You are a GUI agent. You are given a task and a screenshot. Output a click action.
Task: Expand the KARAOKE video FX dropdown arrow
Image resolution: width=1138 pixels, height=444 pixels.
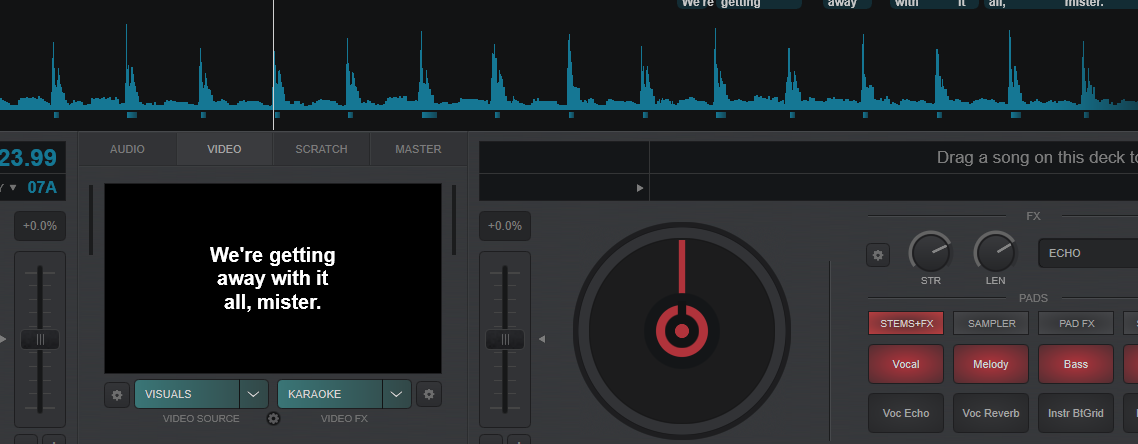point(398,394)
